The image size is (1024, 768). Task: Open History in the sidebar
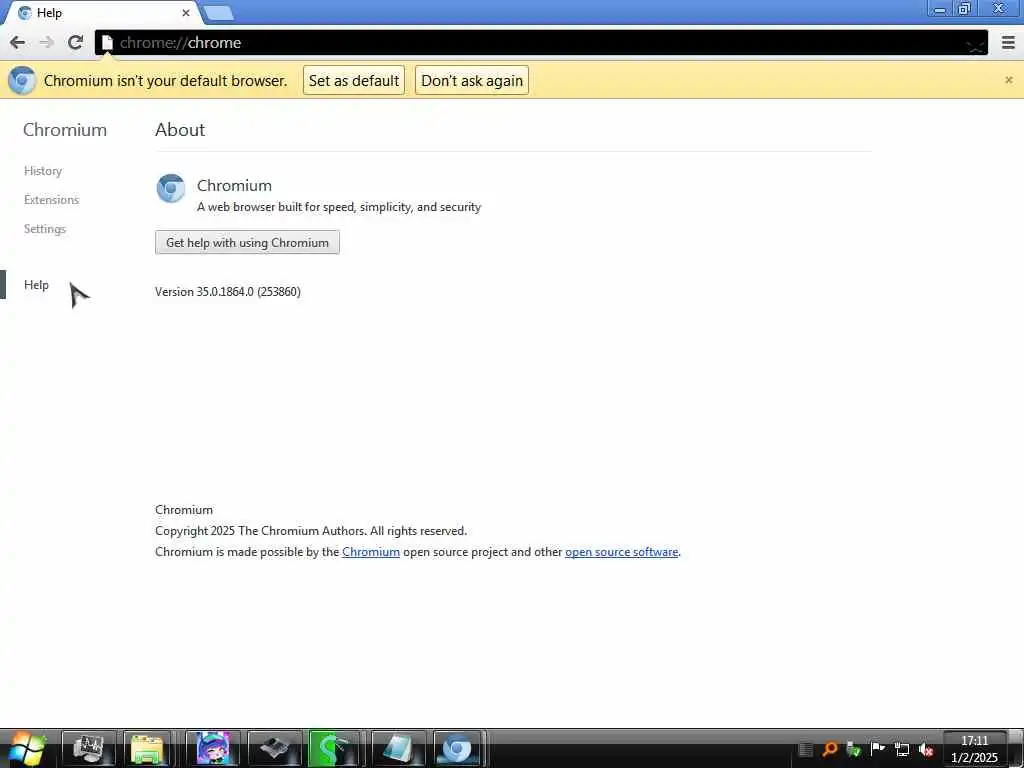coord(43,171)
